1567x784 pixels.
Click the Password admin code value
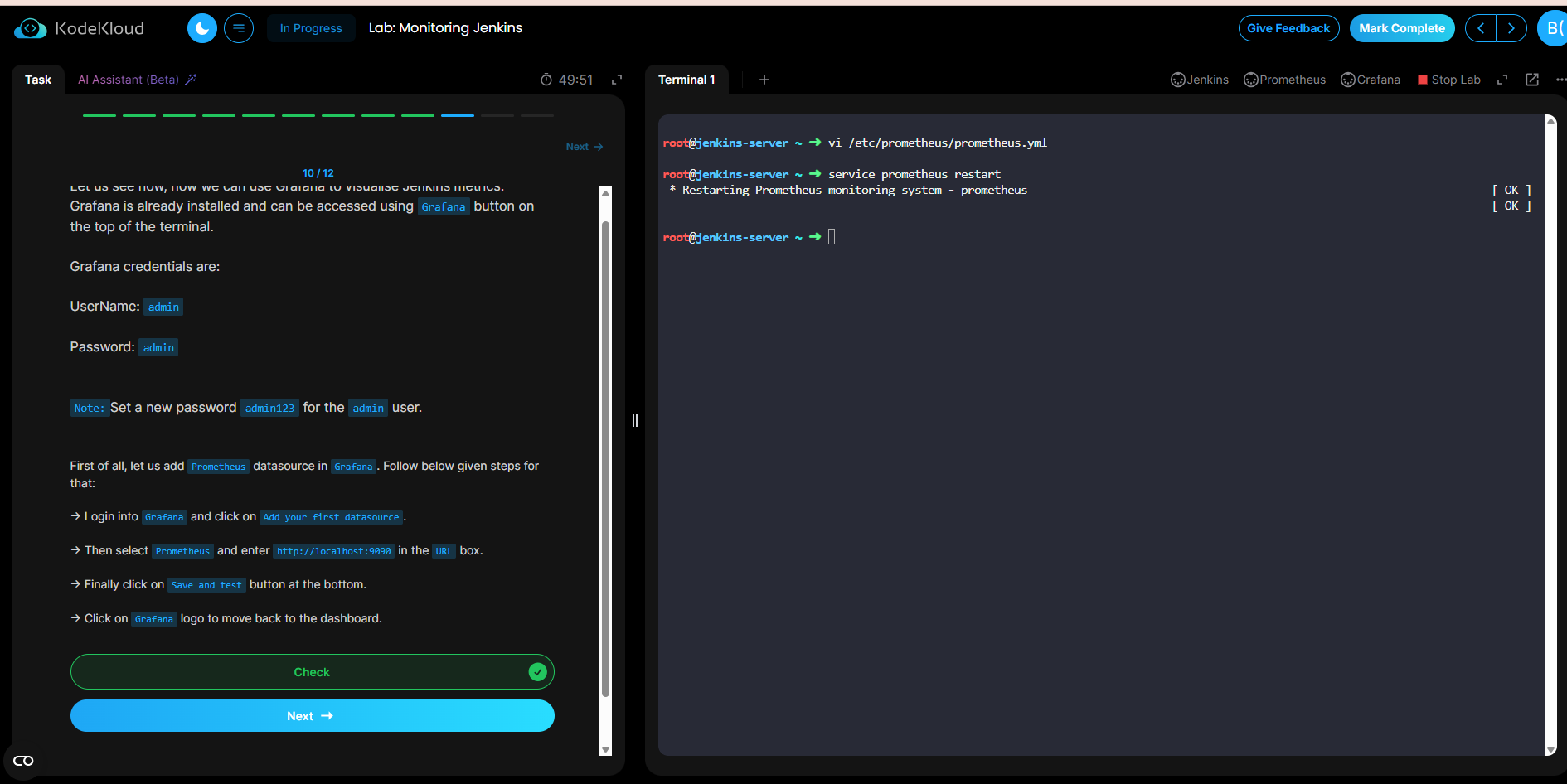[x=158, y=347]
